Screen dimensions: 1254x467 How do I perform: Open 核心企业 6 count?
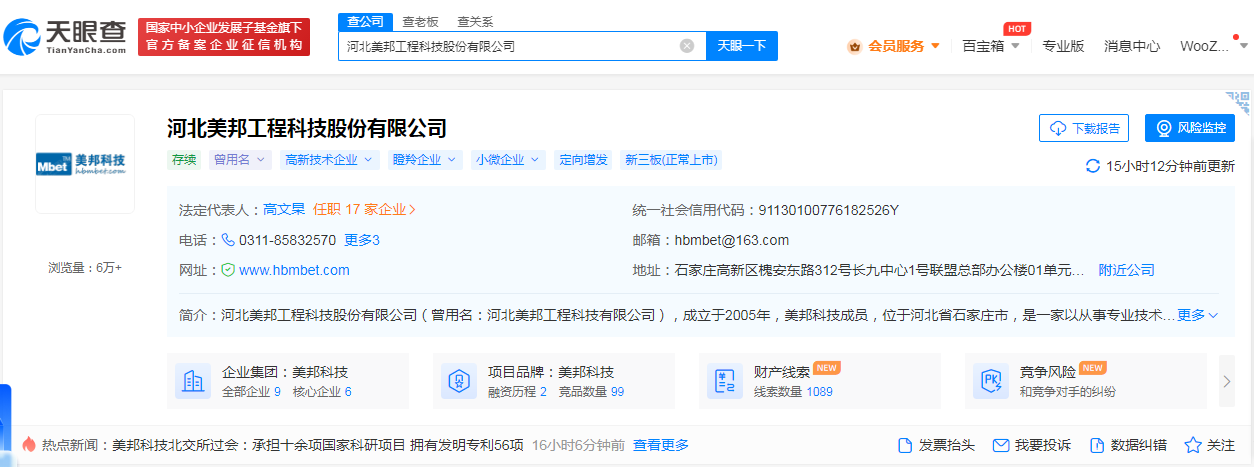322,392
